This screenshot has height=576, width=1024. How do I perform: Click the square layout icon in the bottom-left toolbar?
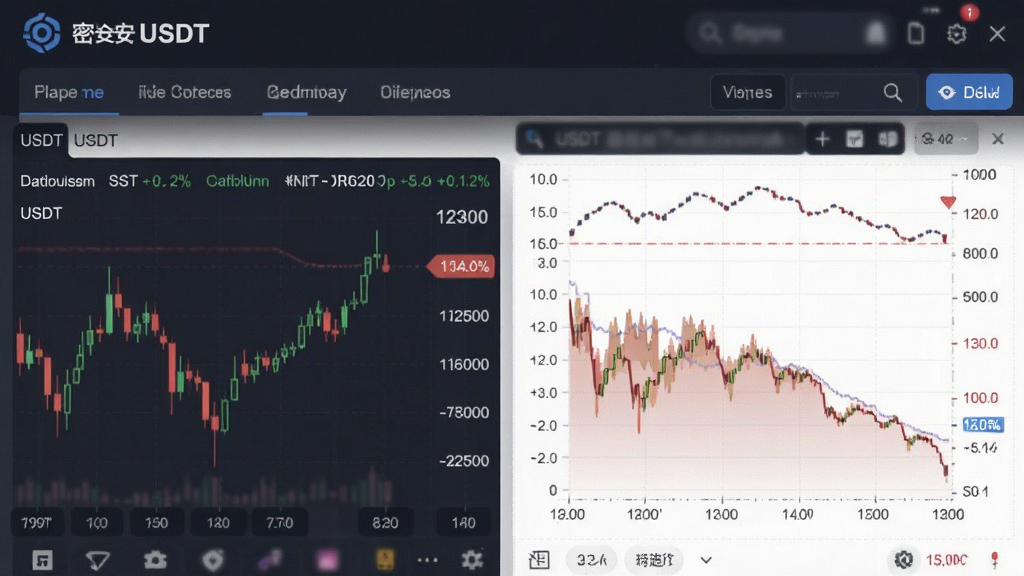point(42,560)
